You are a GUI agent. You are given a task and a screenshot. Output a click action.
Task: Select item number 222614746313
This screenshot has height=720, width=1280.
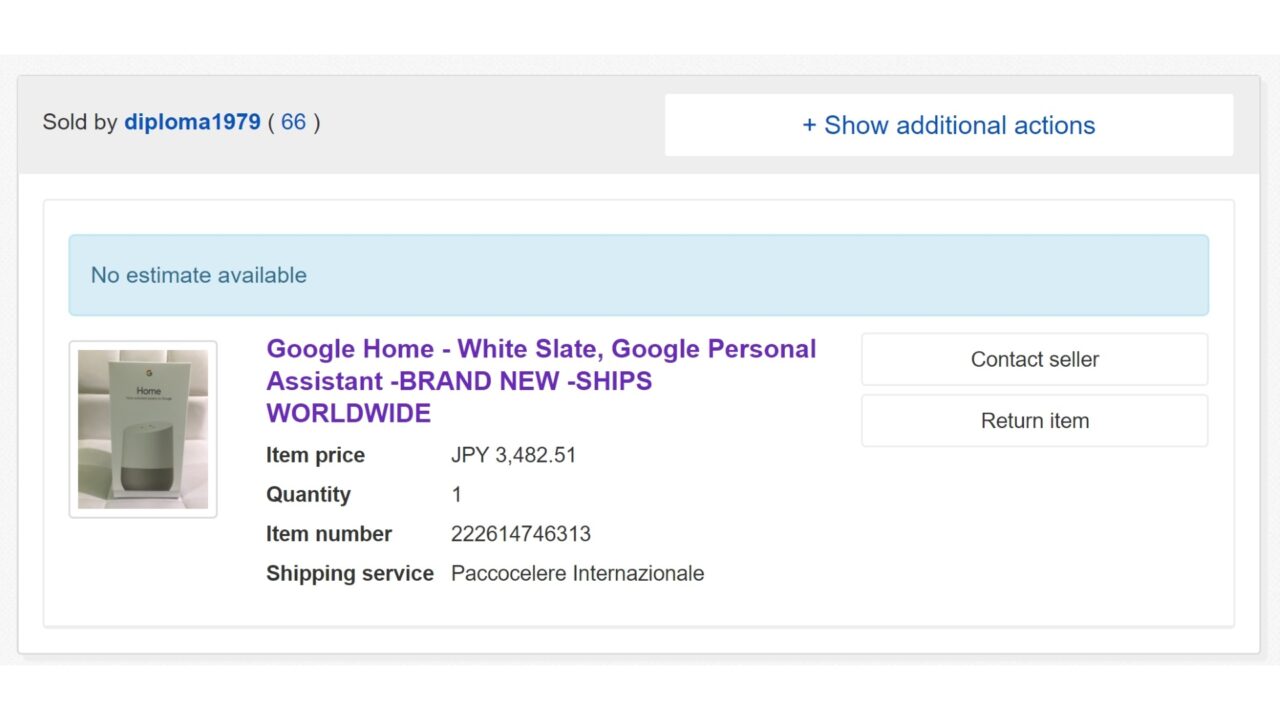[x=521, y=534]
